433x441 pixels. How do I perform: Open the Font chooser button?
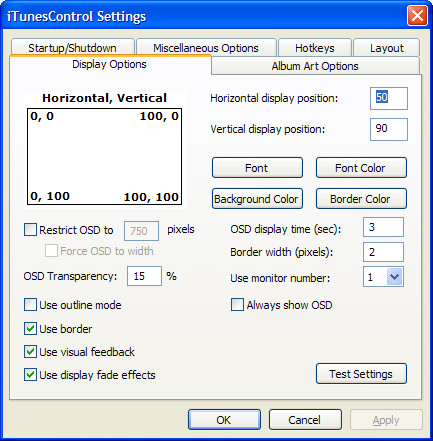[x=257, y=168]
